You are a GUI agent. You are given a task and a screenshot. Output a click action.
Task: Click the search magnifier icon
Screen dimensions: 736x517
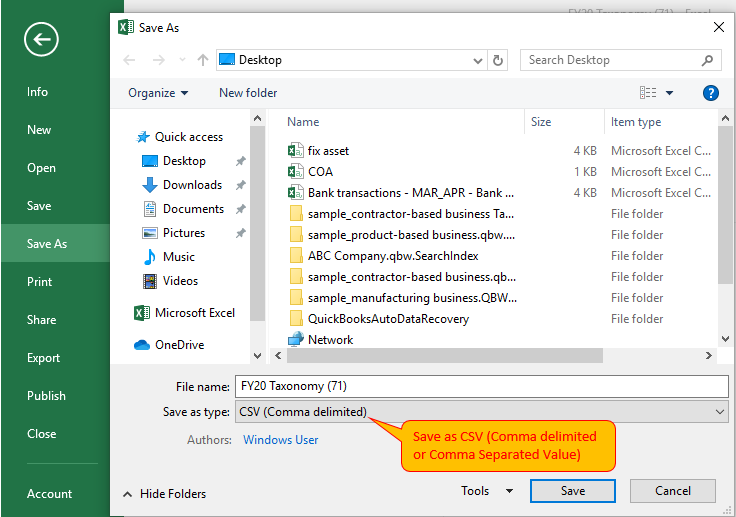coord(707,60)
